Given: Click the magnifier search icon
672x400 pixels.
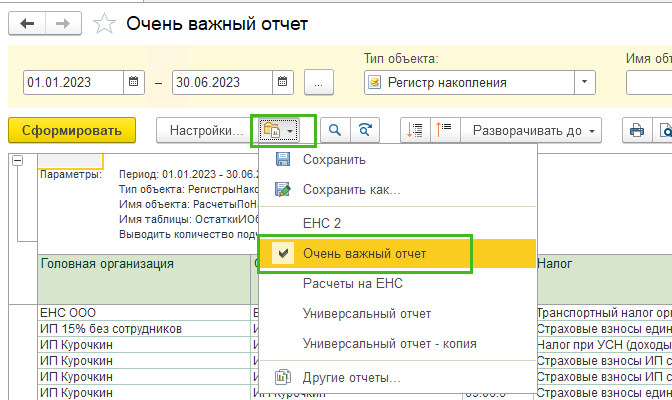Looking at the screenshot, I should (x=335, y=130).
